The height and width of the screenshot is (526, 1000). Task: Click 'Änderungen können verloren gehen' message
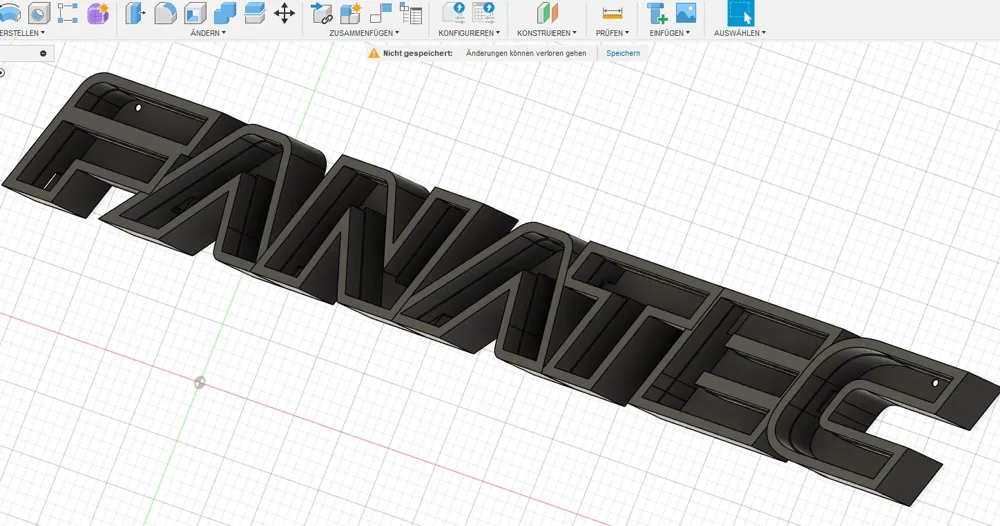pyautogui.click(x=526, y=54)
